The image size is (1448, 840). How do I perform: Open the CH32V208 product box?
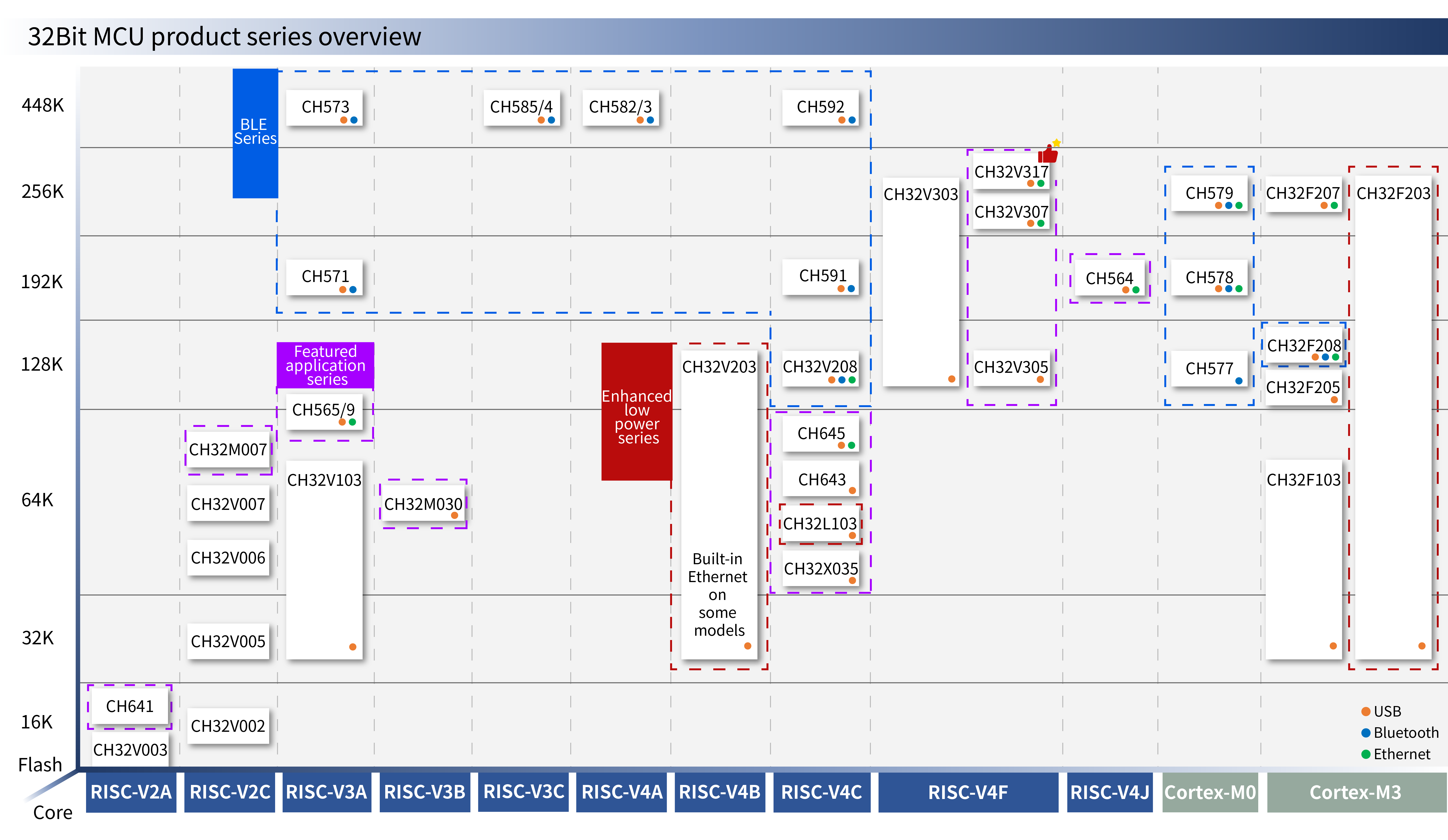click(x=820, y=368)
